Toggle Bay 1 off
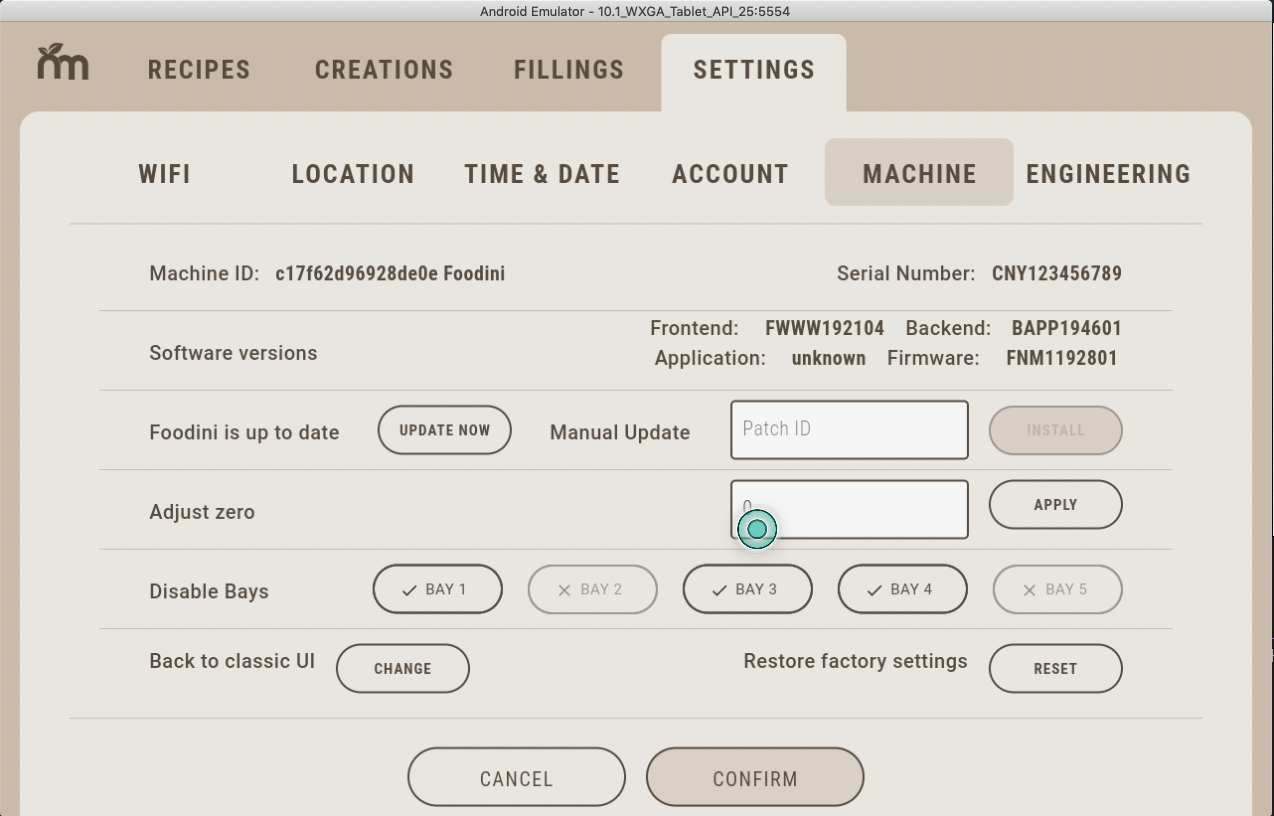The height and width of the screenshot is (816, 1274). click(437, 589)
